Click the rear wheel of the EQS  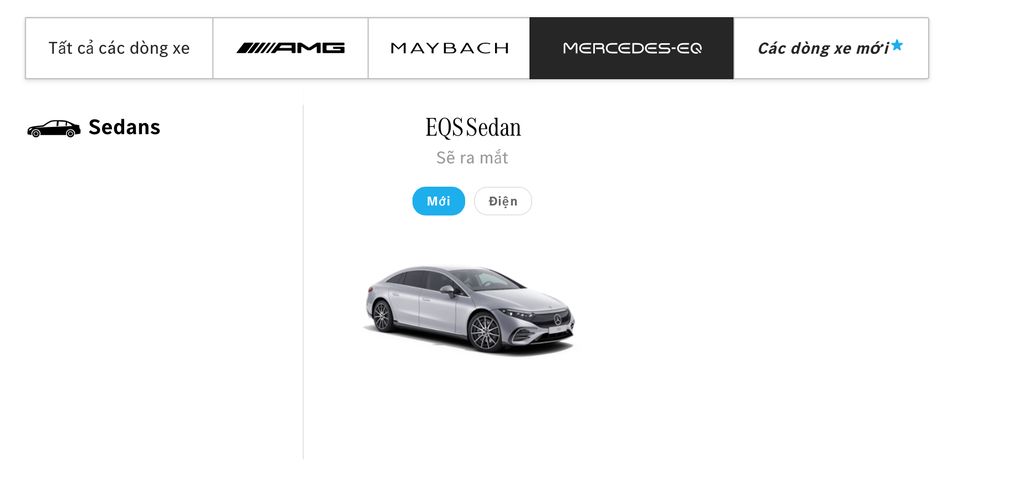point(383,316)
